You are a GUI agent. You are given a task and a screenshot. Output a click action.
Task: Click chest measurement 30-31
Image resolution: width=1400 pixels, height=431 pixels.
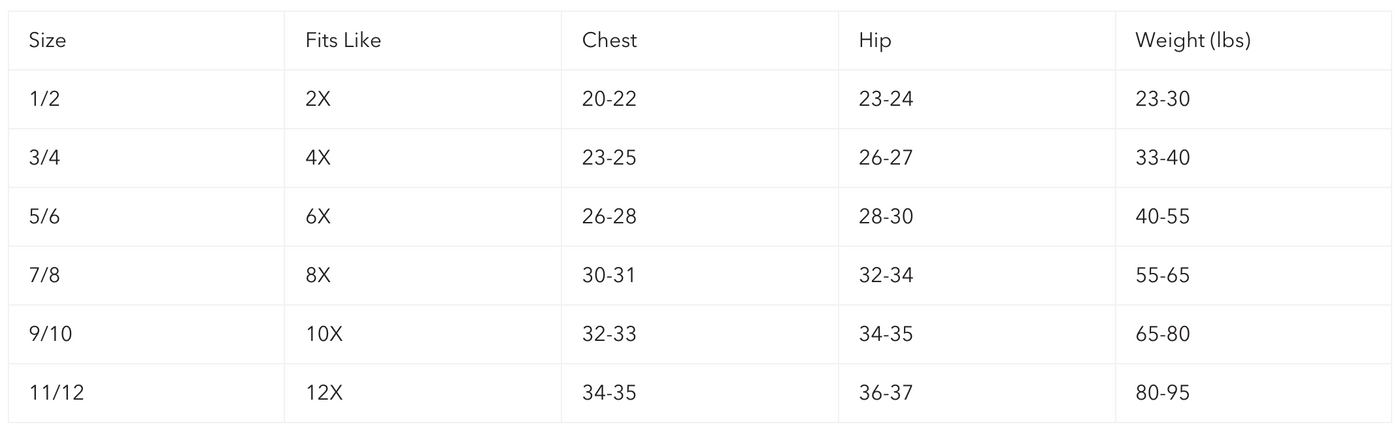click(609, 276)
